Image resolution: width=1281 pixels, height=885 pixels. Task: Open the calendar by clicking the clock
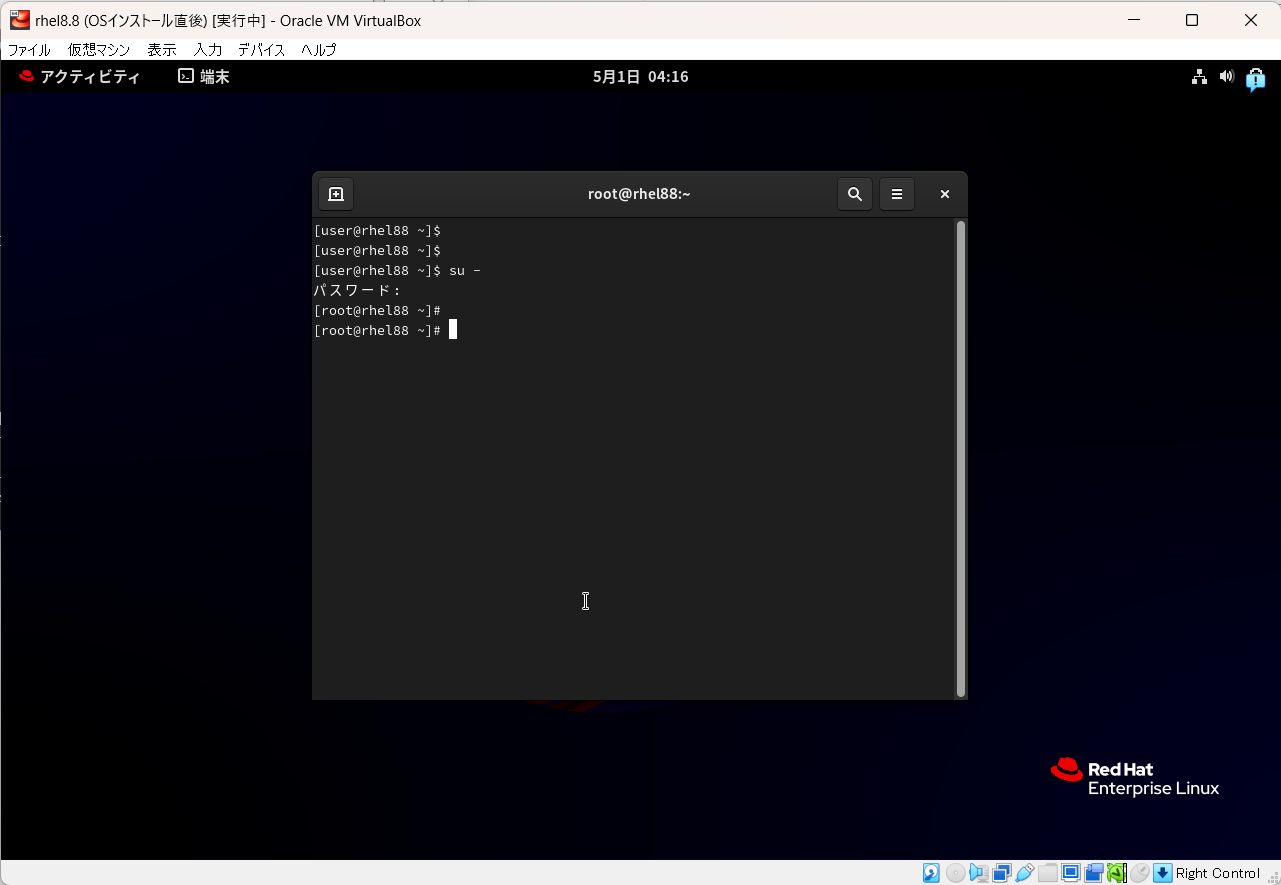[x=640, y=76]
